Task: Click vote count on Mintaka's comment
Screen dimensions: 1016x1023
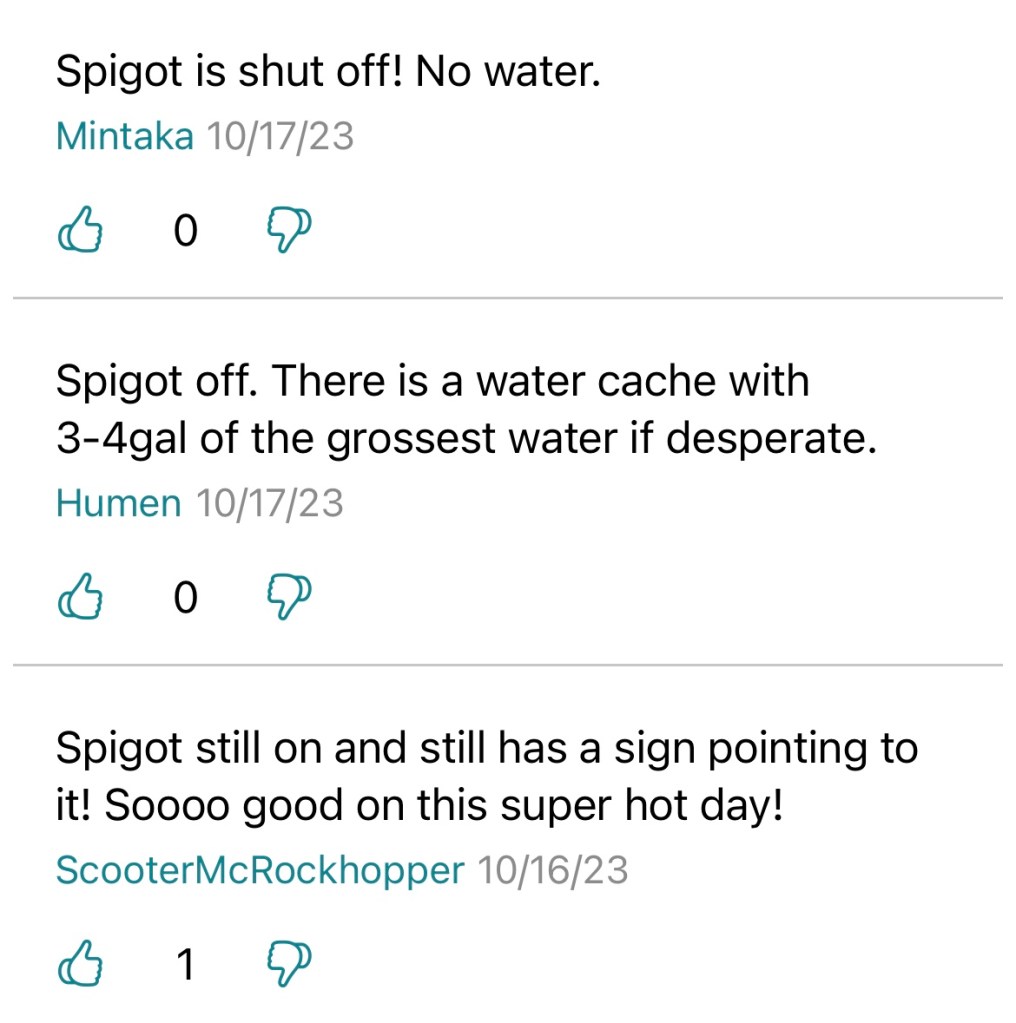Action: click(185, 232)
